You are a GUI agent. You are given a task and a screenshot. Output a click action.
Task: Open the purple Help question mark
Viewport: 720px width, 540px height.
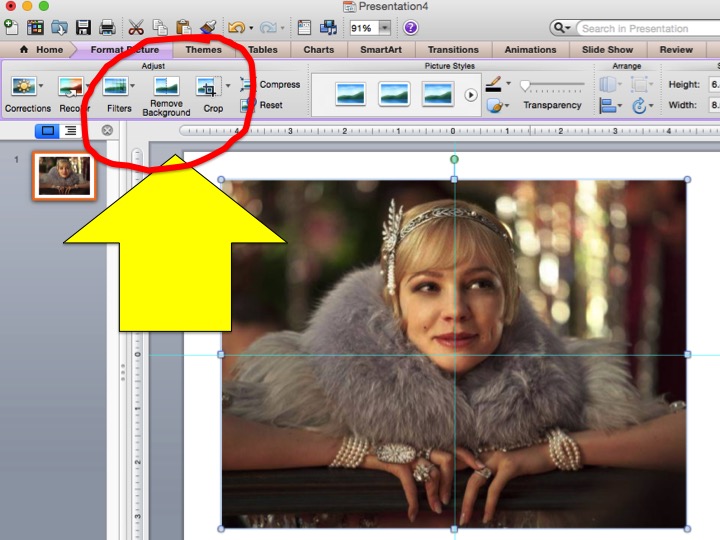[411, 28]
